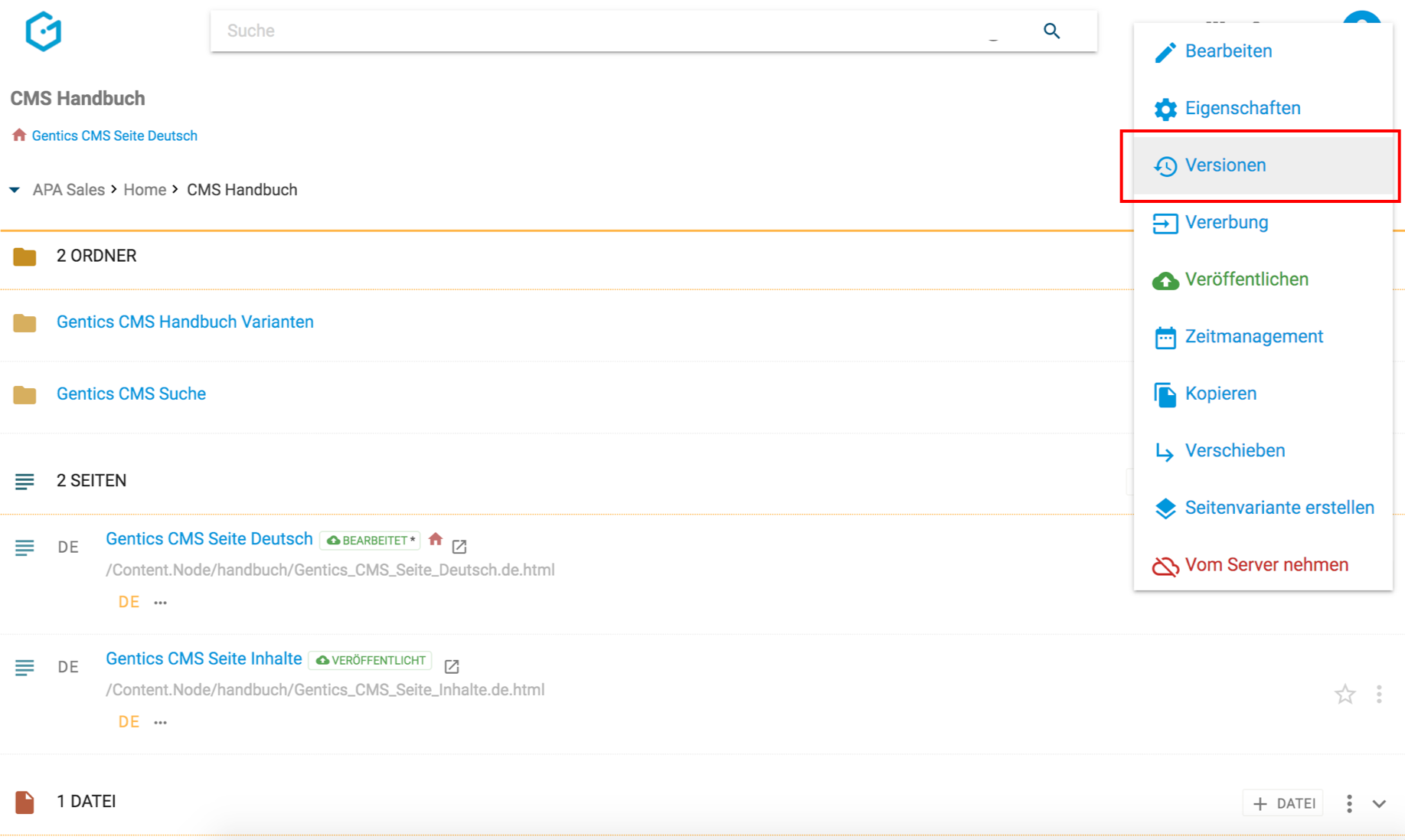1405x840 pixels.
Task: Click the red home icon under CMS Handbuch
Action: tap(19, 135)
